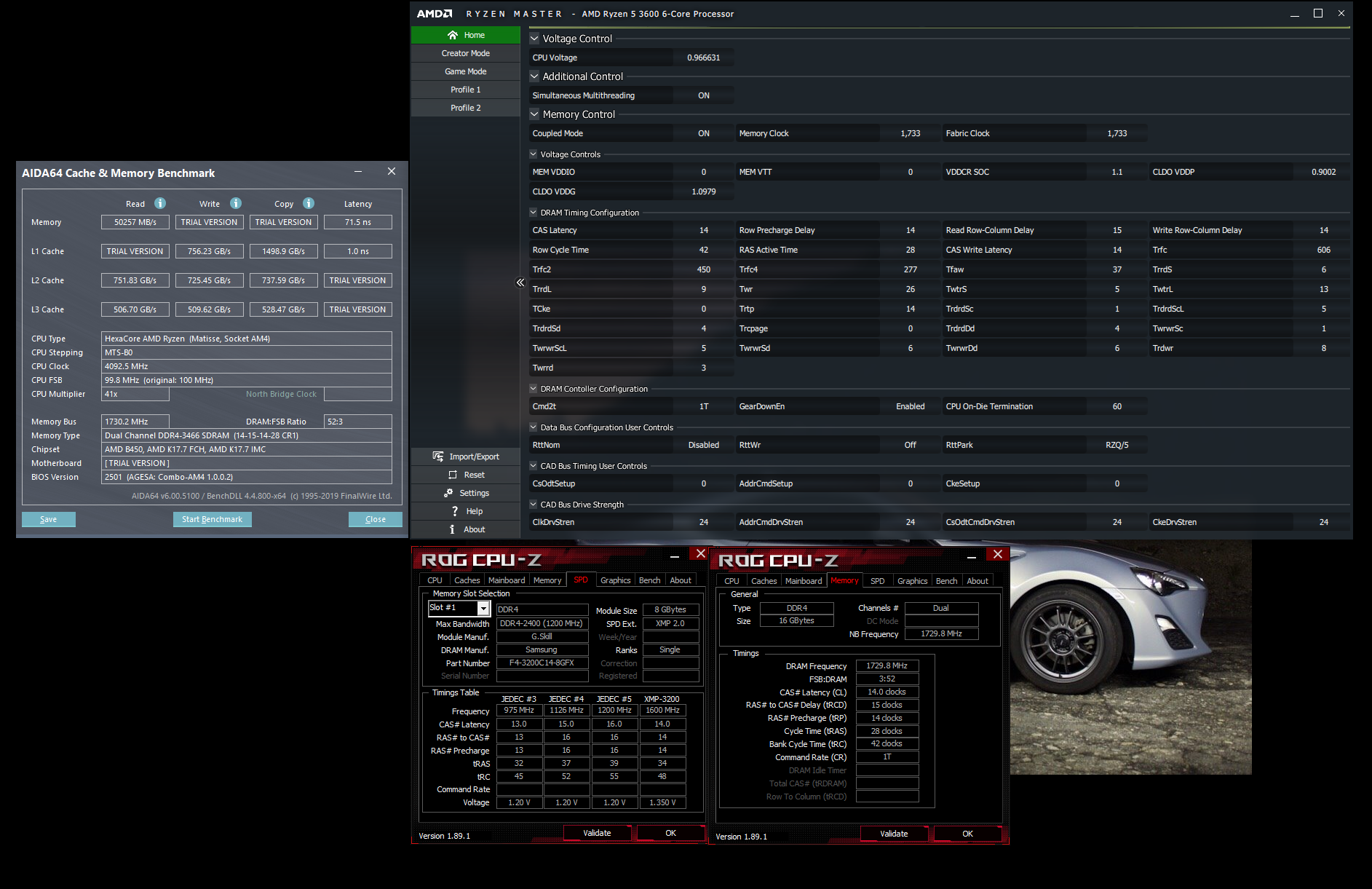
Task: Open About tab in CPU-Z Memory window
Action: click(x=978, y=581)
